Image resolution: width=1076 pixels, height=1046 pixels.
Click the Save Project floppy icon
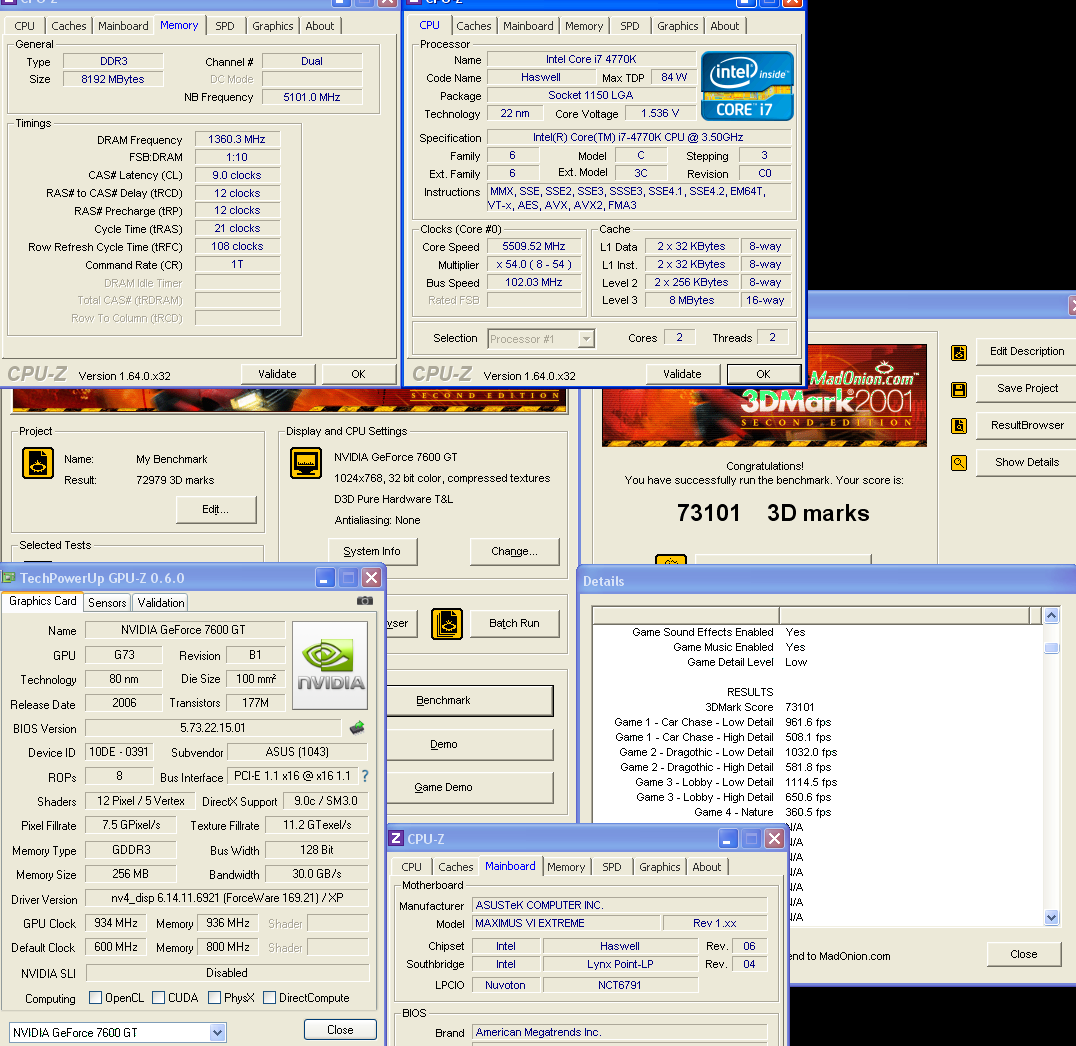pyautogui.click(x=959, y=390)
